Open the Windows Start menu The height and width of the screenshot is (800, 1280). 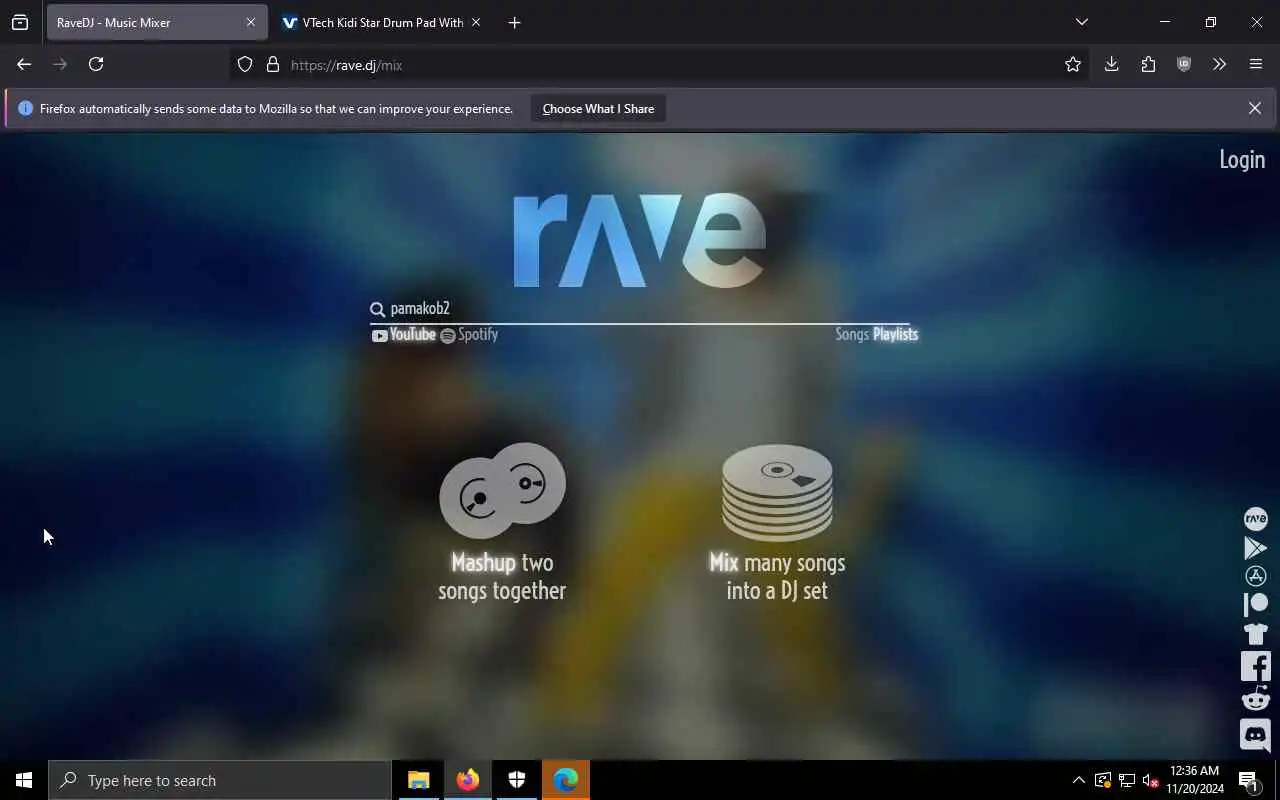(24, 780)
